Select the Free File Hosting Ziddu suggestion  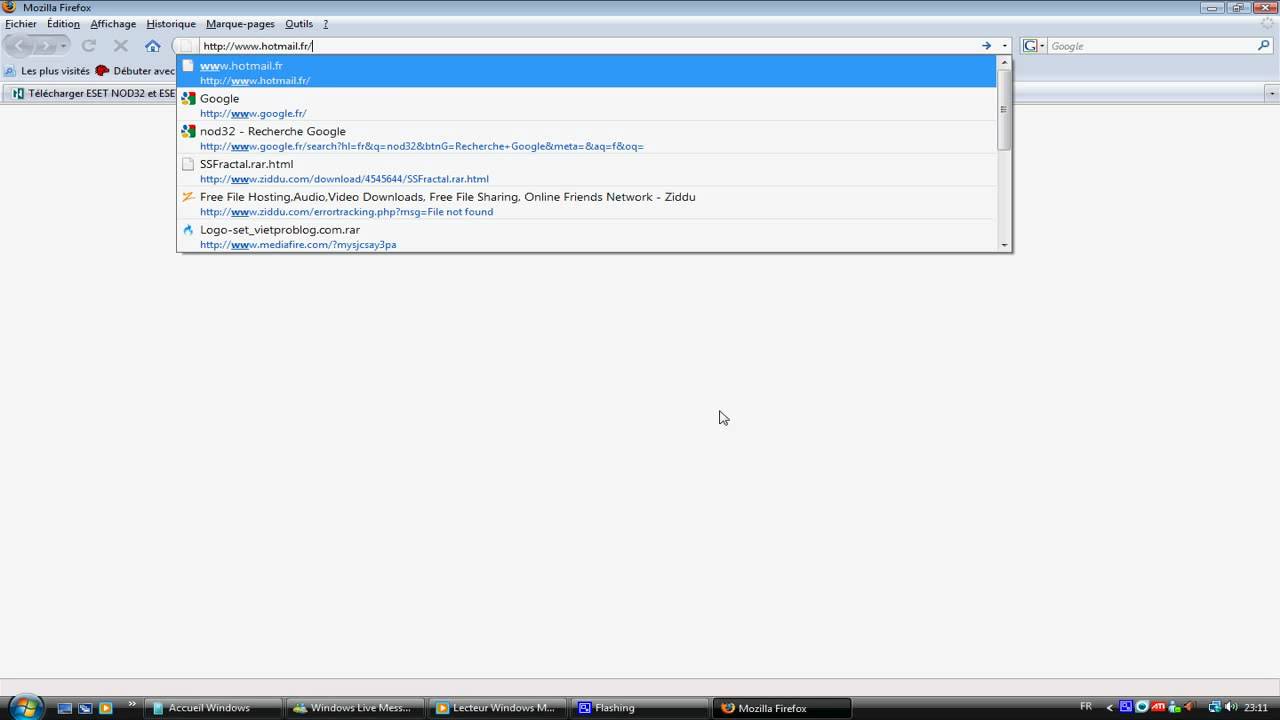[587, 204]
